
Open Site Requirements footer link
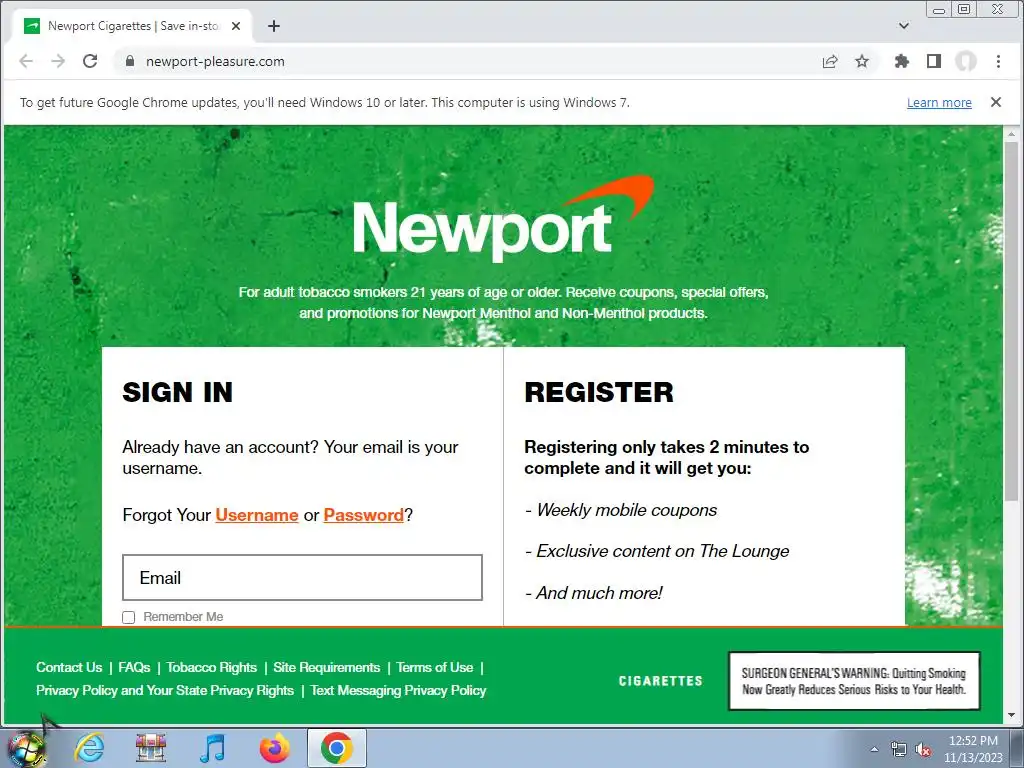coord(327,667)
